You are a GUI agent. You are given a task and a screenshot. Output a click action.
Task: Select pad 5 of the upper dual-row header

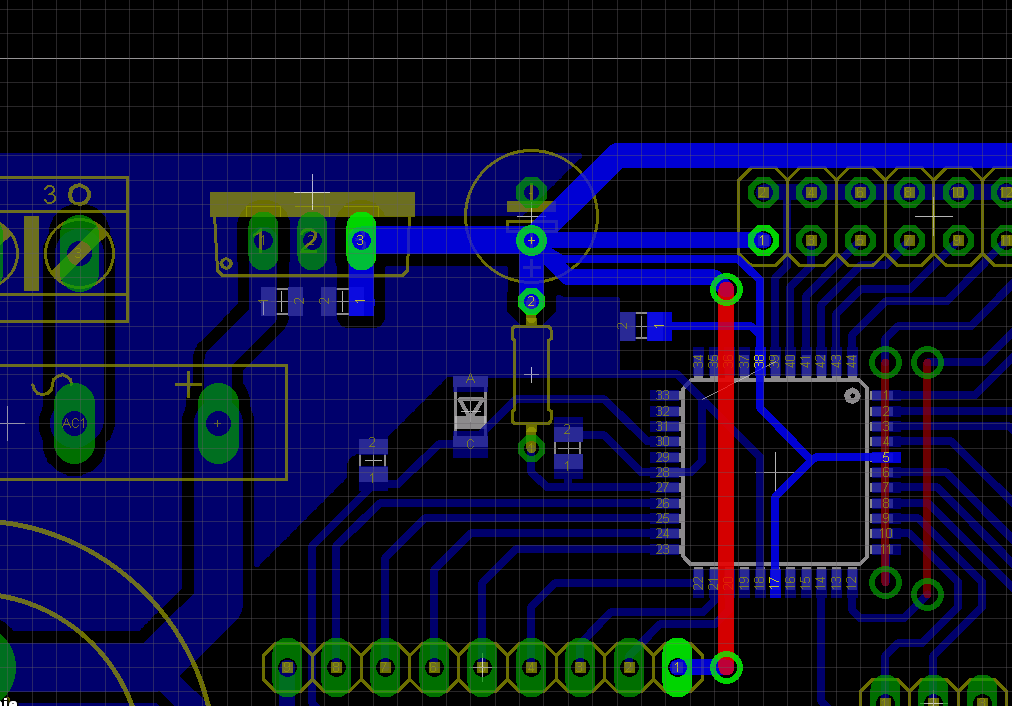point(860,241)
